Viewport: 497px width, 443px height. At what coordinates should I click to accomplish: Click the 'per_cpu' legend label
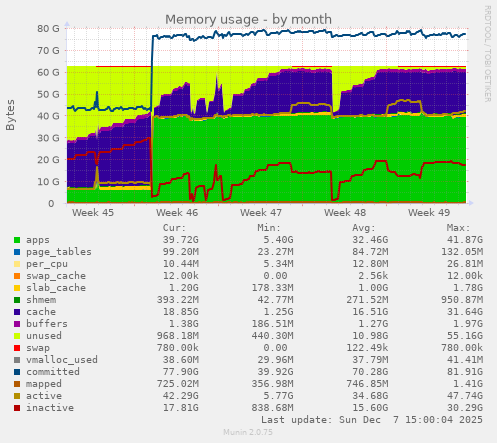(47, 264)
